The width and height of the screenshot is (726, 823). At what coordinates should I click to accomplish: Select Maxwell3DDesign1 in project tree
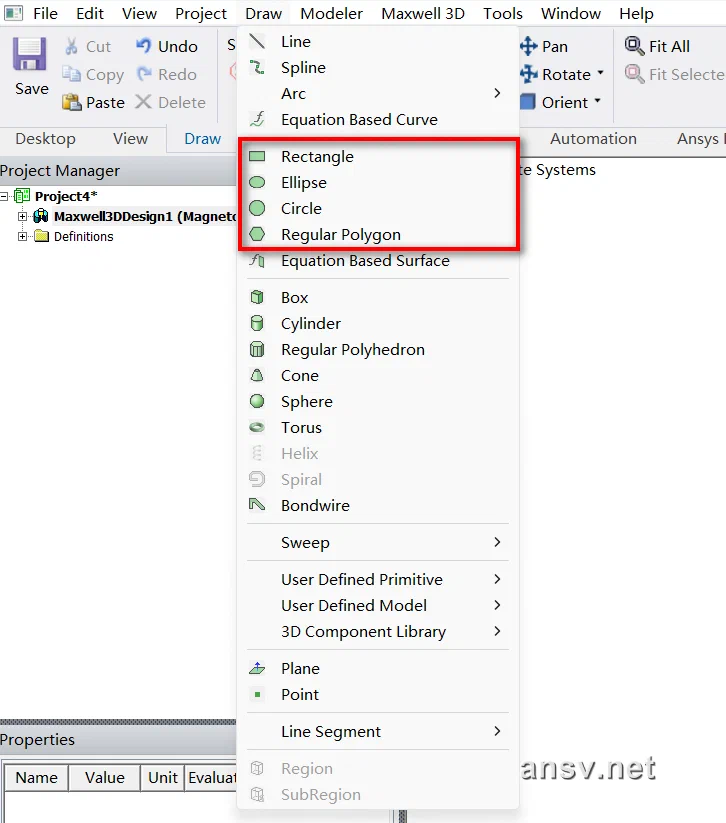(x=145, y=216)
